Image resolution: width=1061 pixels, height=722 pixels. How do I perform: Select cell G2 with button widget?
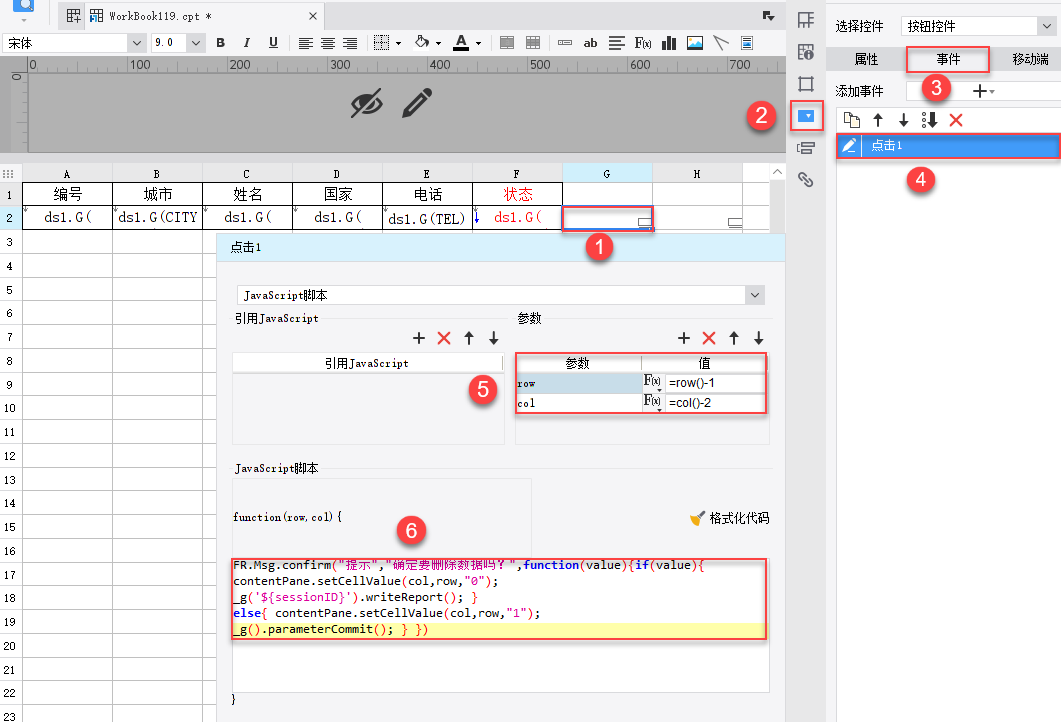click(x=607, y=218)
